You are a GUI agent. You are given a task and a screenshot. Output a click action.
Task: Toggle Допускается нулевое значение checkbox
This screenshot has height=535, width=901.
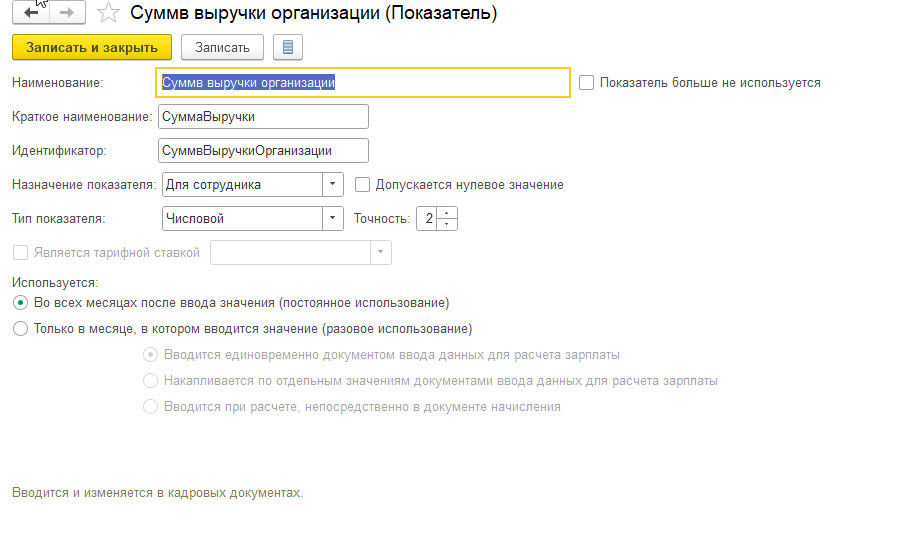(362, 185)
